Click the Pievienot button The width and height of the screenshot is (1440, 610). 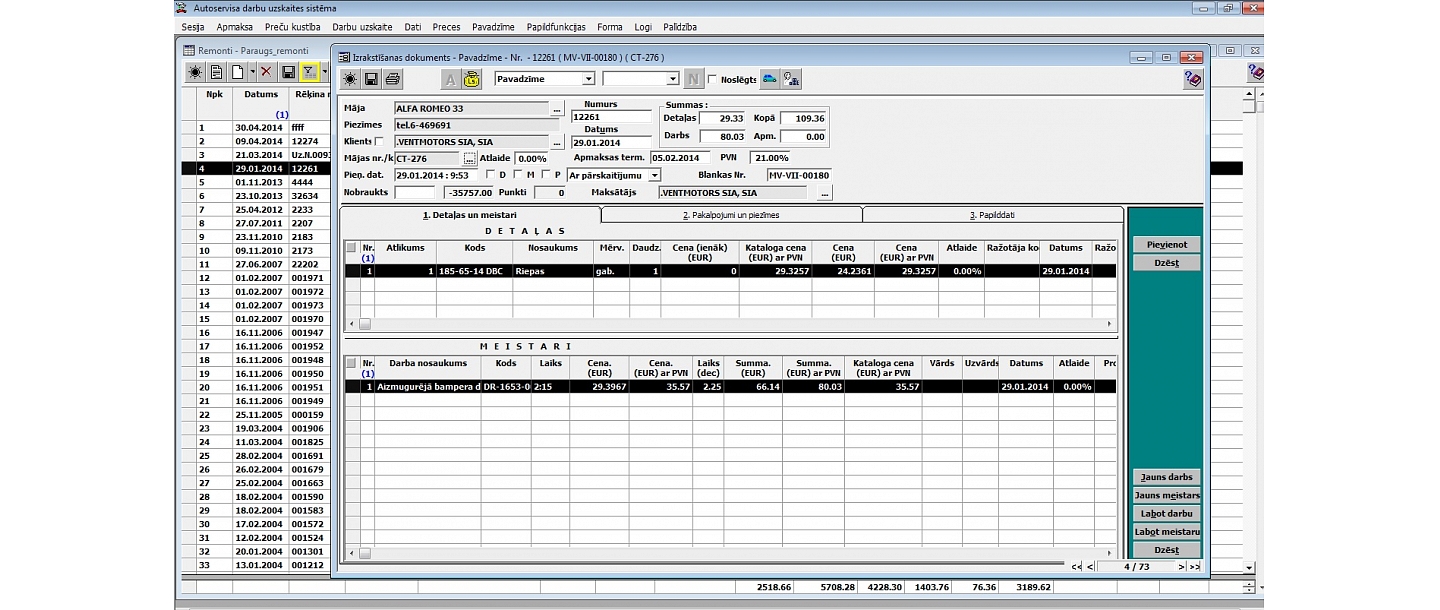pyautogui.click(x=1166, y=245)
